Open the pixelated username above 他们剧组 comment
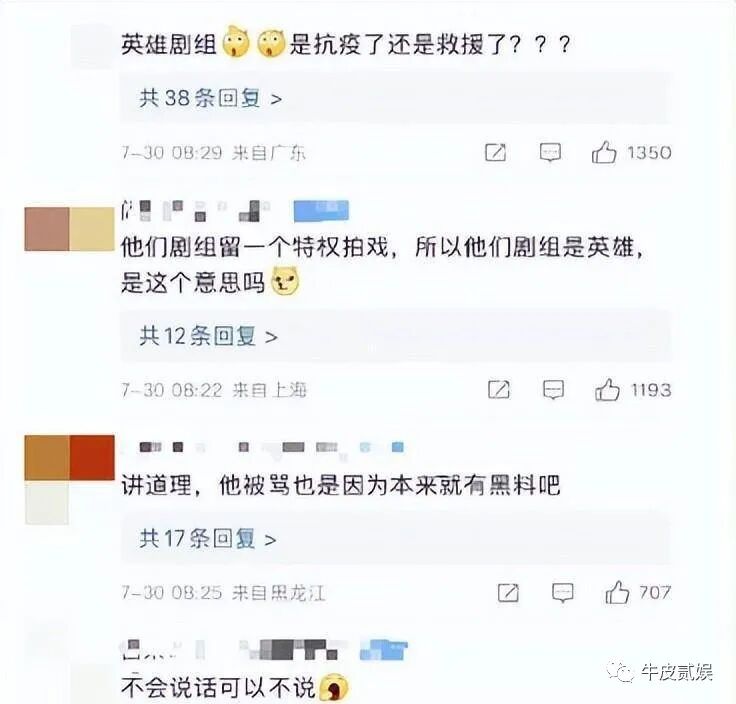736x704 pixels. click(x=196, y=211)
